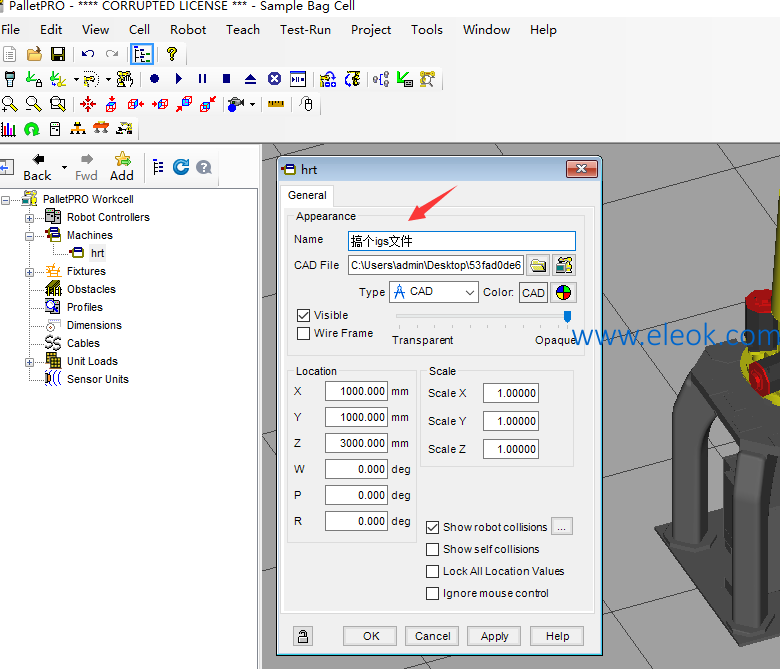The image size is (780, 669).
Task: Open CAD library icon next to browse
Action: click(564, 265)
